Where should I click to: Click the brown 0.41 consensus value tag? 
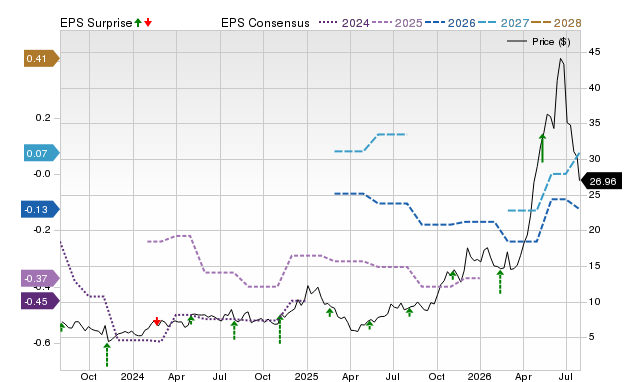(41, 59)
